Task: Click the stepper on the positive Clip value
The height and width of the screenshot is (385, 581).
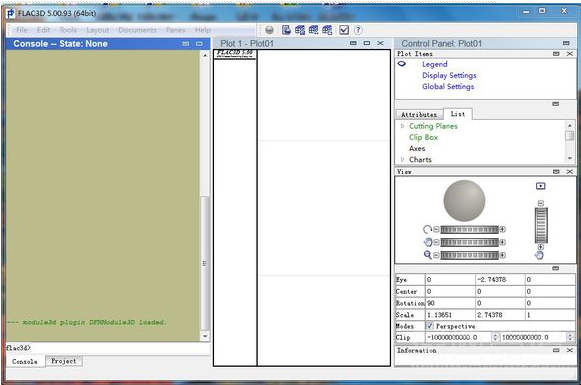Action: pos(571,337)
